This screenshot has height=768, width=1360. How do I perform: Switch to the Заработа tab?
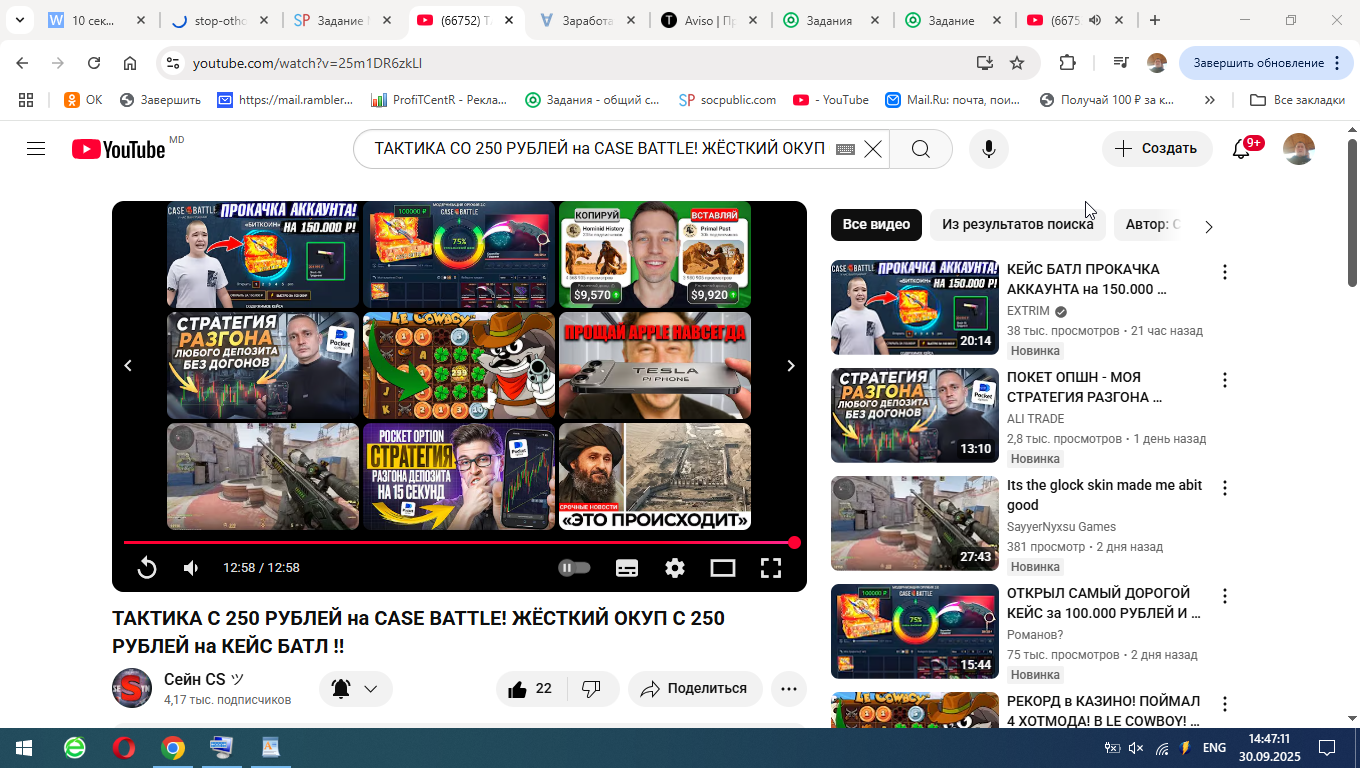(x=585, y=20)
